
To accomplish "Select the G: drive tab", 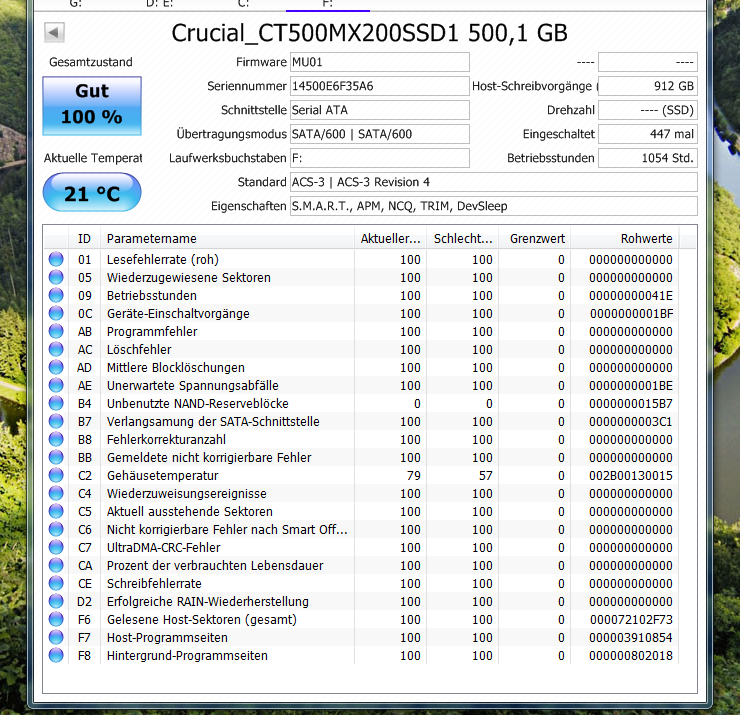I will pyautogui.click(x=76, y=4).
